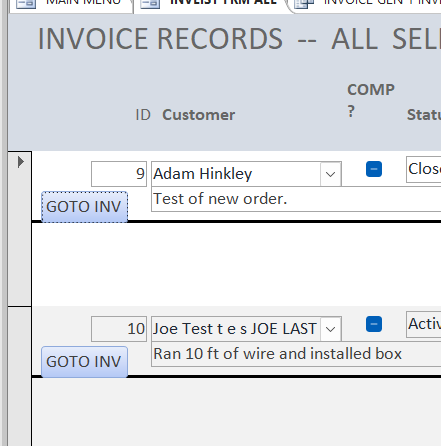Open the Adam Hinkley customer dropdown
This screenshot has height=446, width=441.
tap(330, 174)
